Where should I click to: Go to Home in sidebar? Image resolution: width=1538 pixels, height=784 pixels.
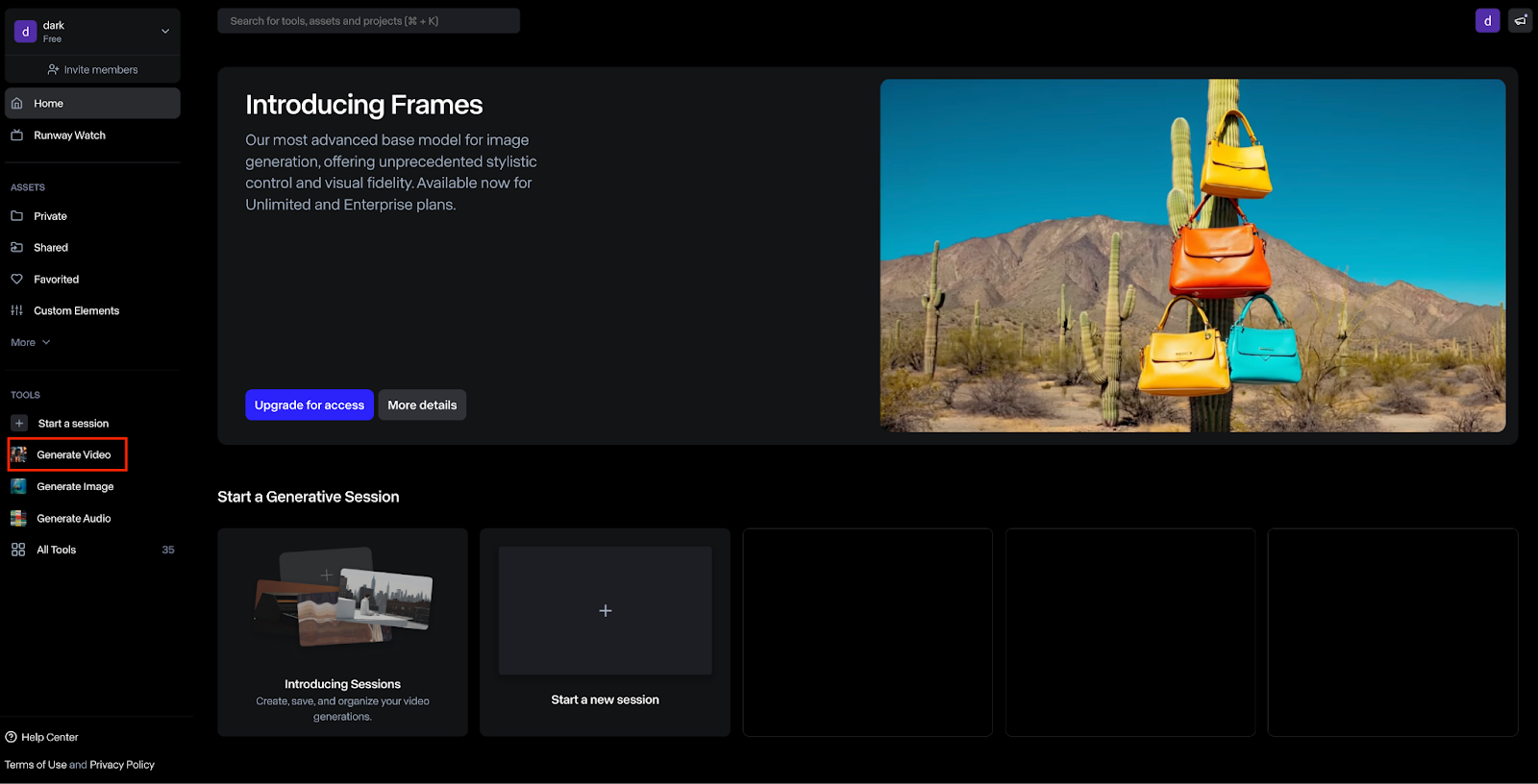click(x=92, y=104)
